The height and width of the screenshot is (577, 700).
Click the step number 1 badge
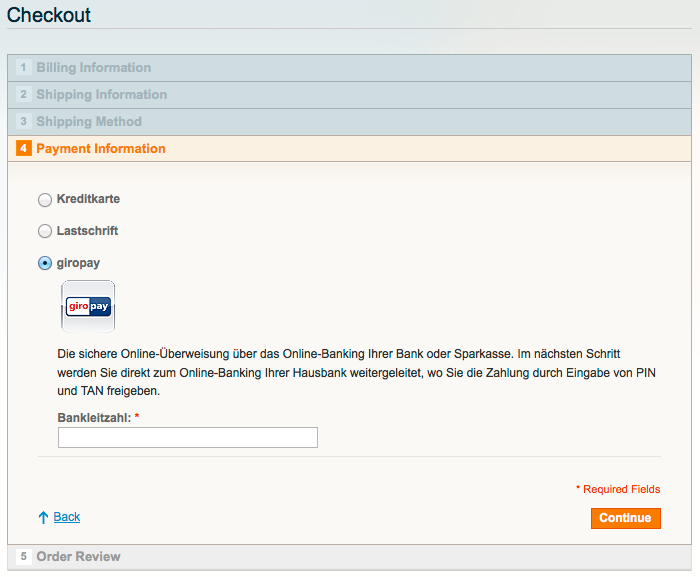coord(24,67)
